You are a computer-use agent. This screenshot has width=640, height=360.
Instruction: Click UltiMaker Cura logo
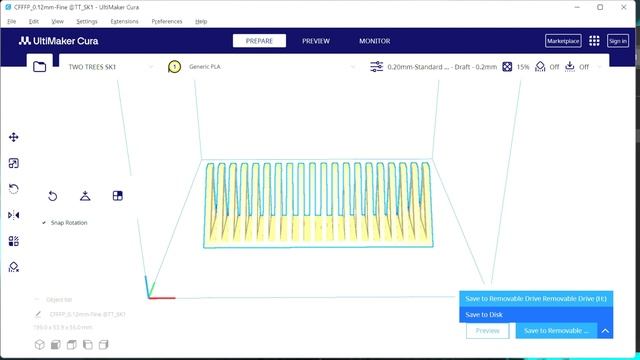point(58,41)
